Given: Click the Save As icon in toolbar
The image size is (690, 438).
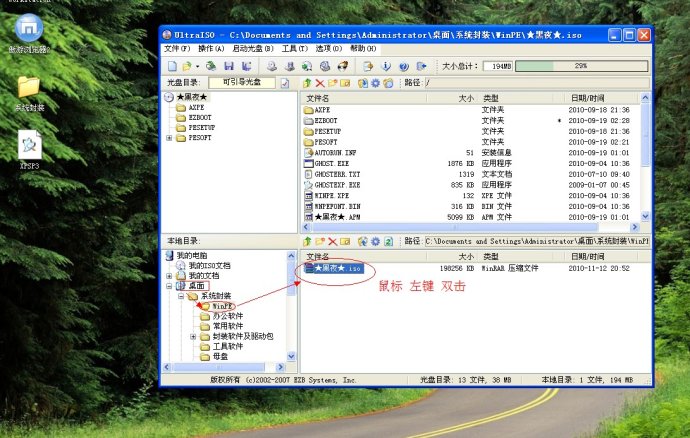Looking at the screenshot, I should [x=246, y=66].
